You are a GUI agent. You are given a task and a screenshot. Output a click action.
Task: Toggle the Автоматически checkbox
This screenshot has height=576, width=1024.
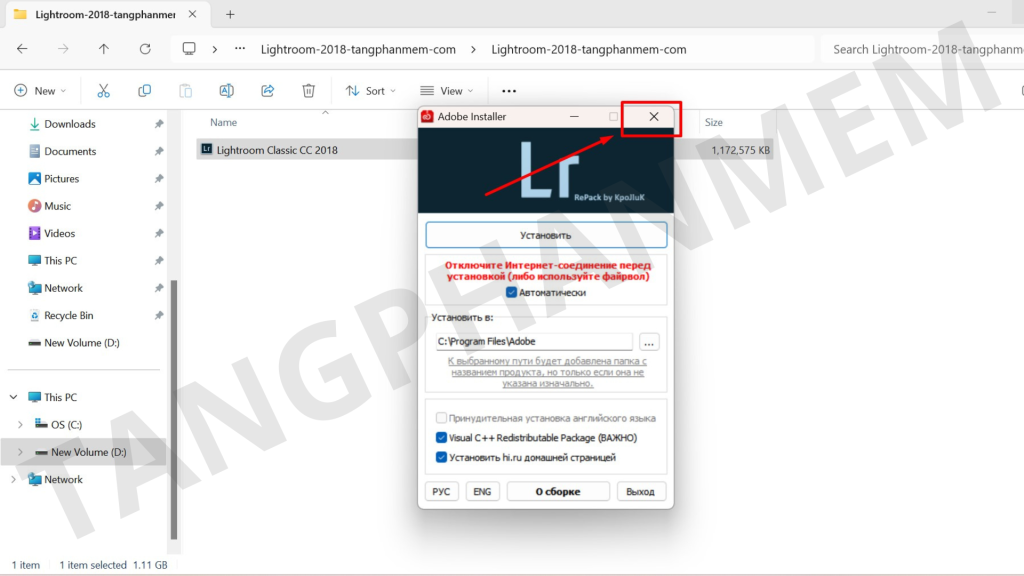pyautogui.click(x=511, y=293)
